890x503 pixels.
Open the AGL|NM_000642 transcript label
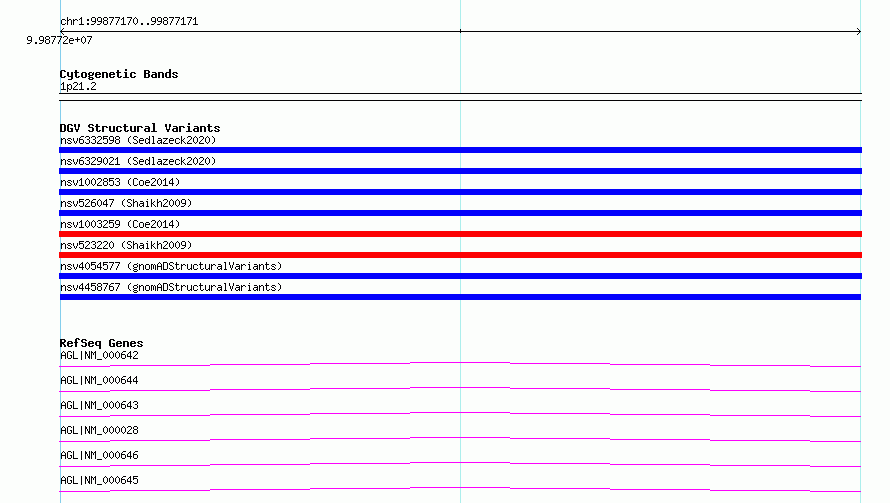click(99, 355)
